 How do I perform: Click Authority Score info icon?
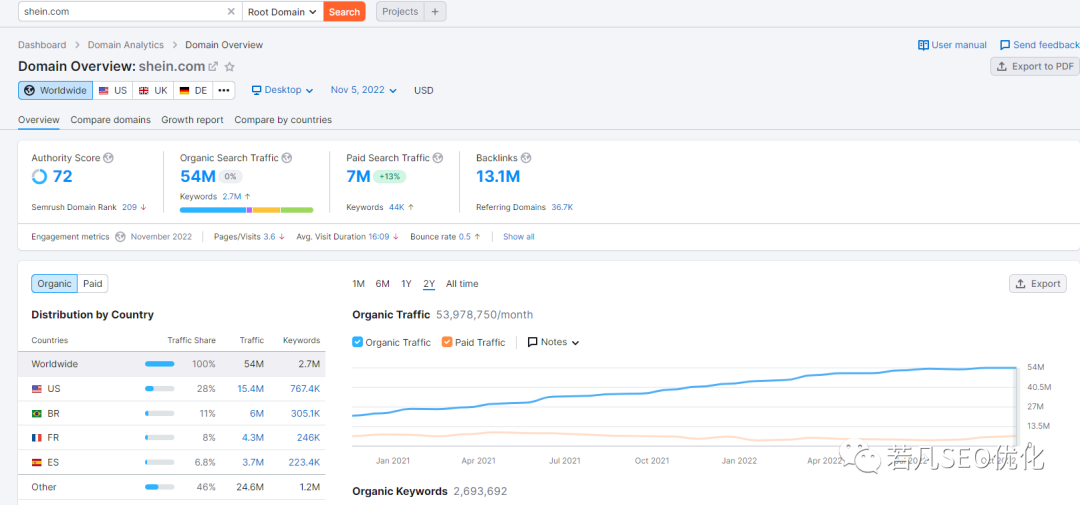109,158
